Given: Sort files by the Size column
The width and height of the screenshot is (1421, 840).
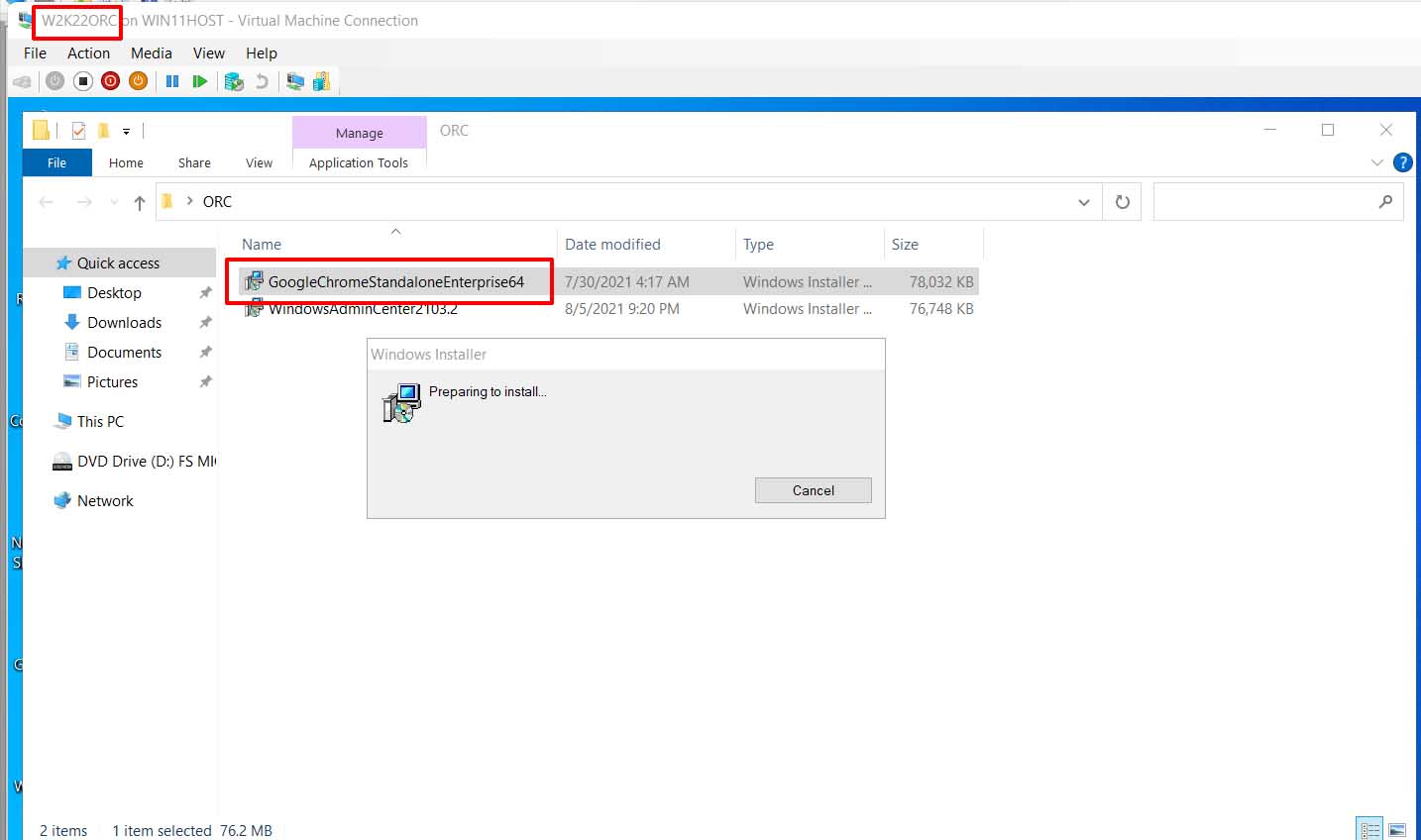Looking at the screenshot, I should point(933,244).
